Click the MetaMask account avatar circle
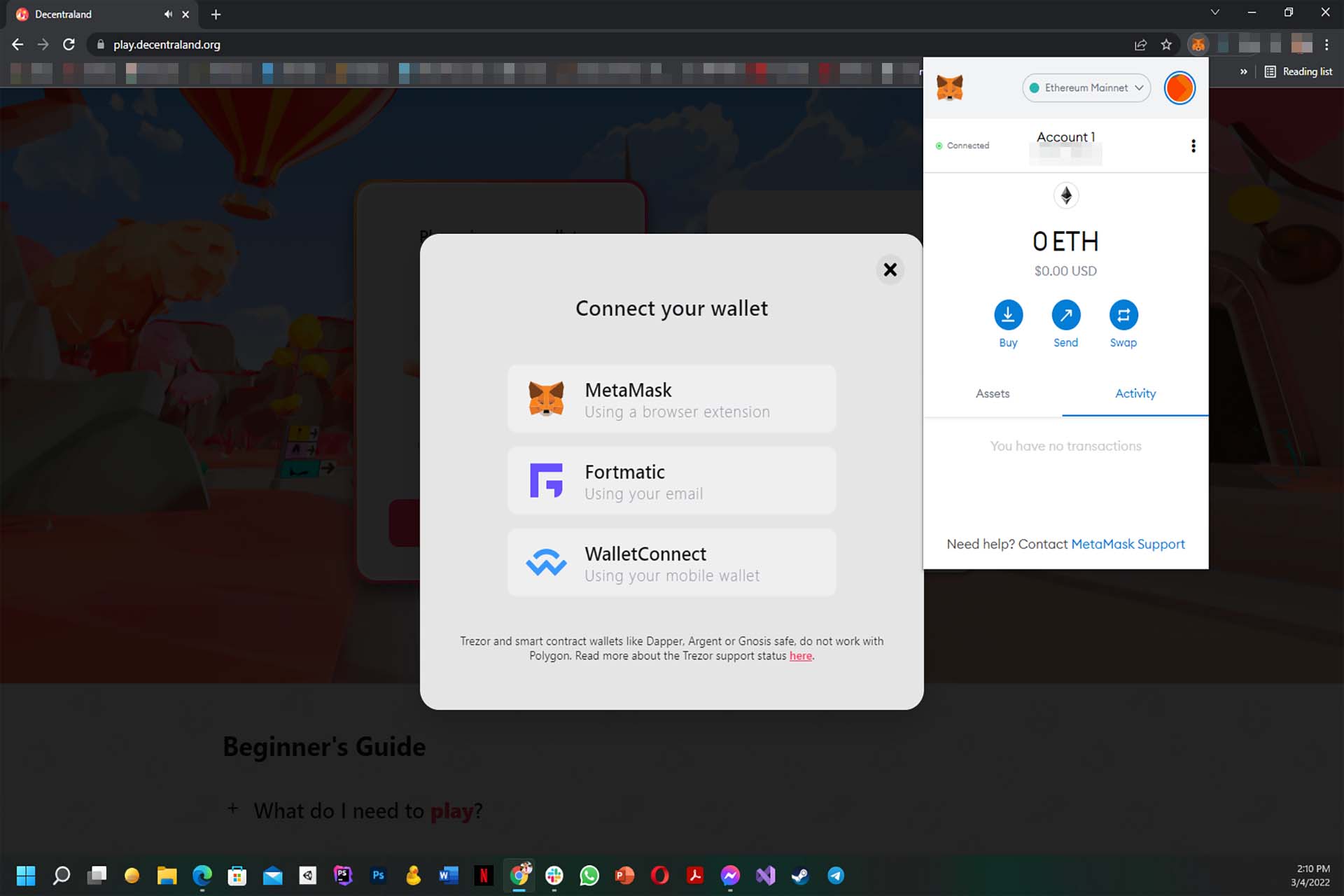The height and width of the screenshot is (896, 1344). tap(1179, 87)
